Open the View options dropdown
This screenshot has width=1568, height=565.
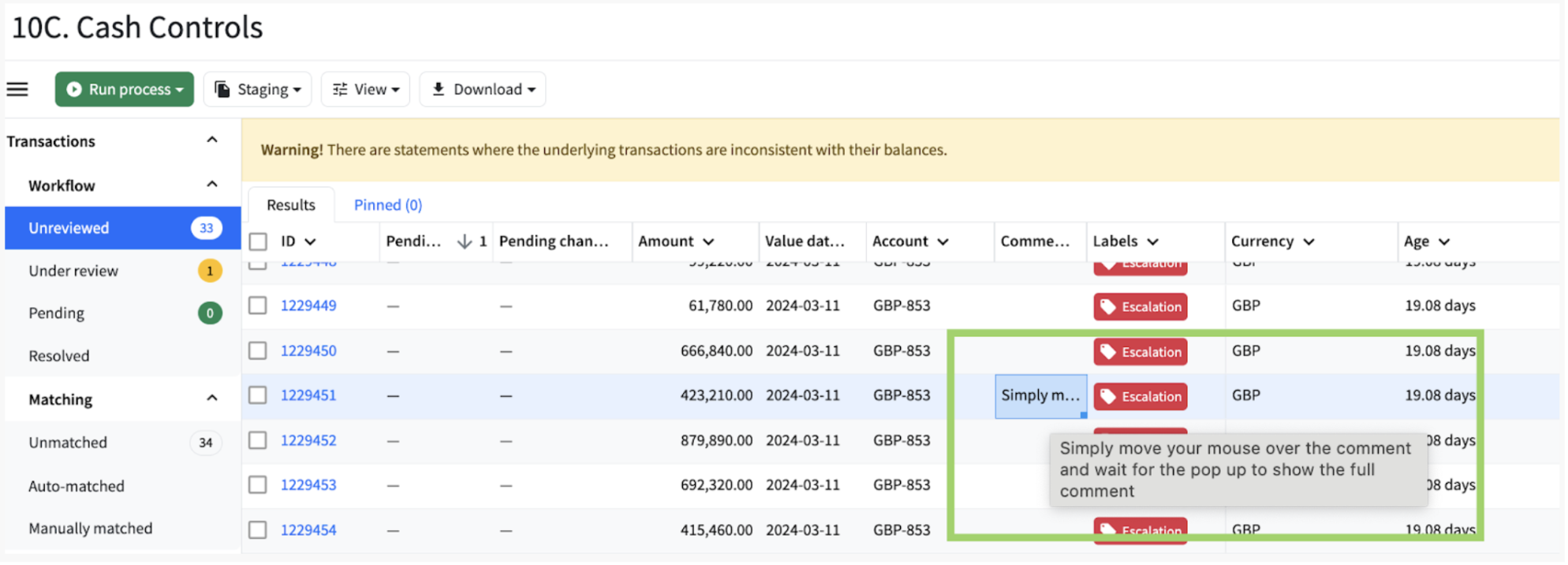365,89
